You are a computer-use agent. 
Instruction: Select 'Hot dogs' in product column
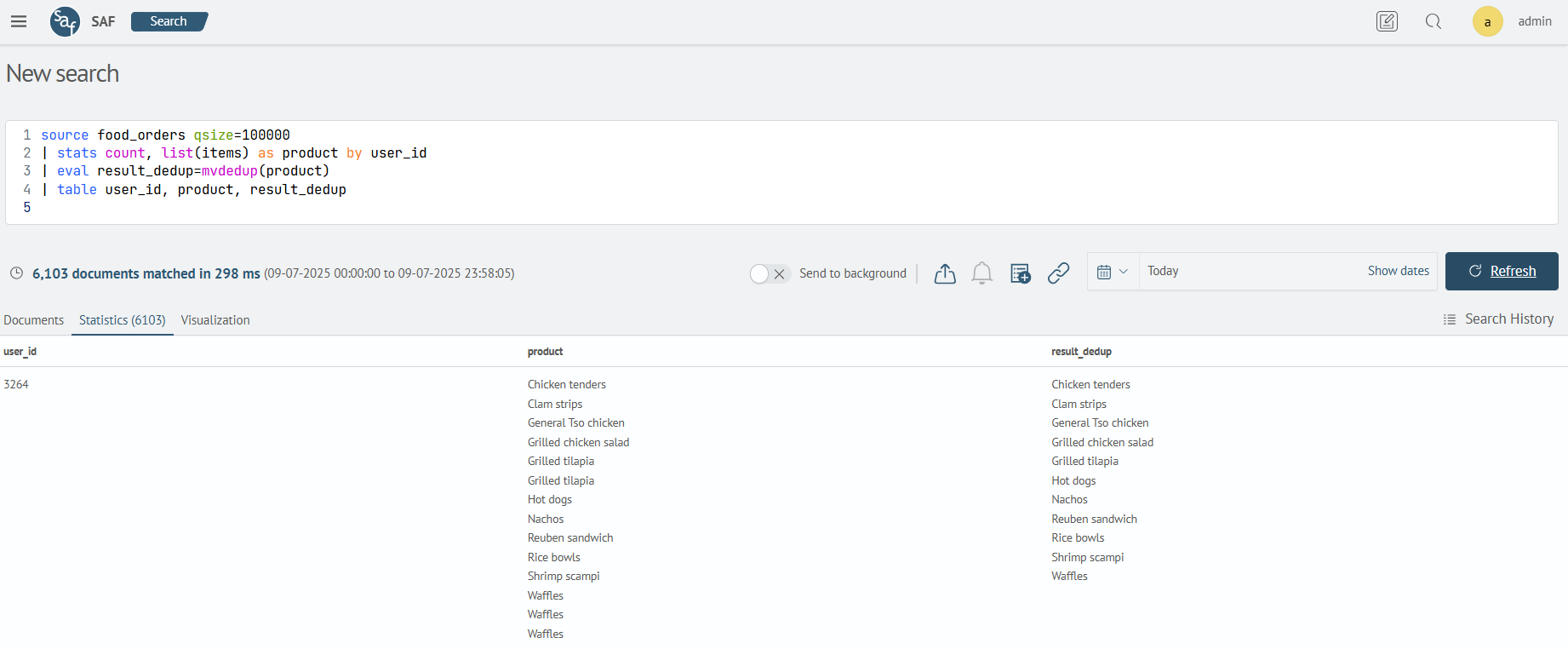(x=550, y=500)
